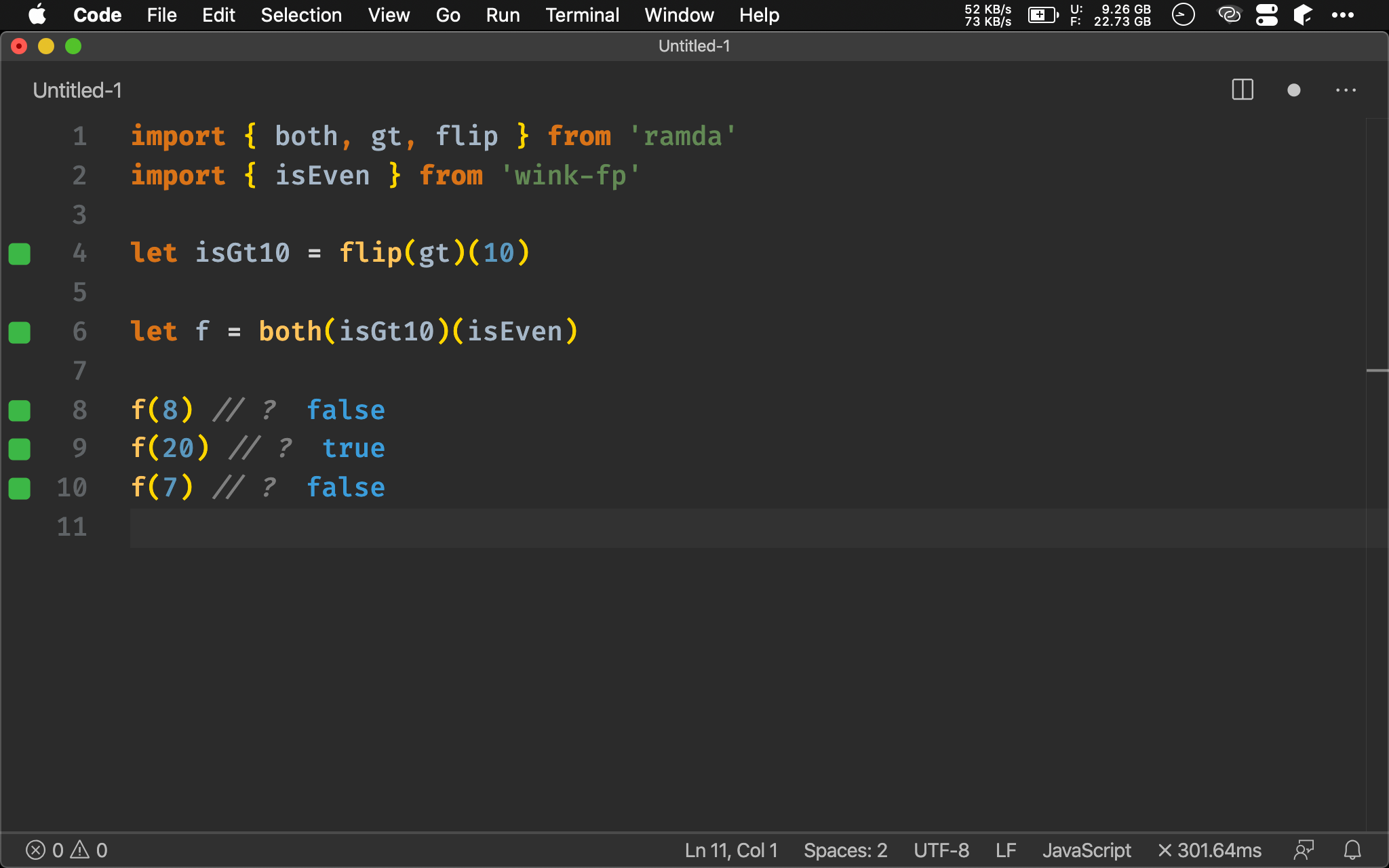Click green coverage marker on line 8
The width and height of the screenshot is (1389, 868).
click(x=20, y=410)
